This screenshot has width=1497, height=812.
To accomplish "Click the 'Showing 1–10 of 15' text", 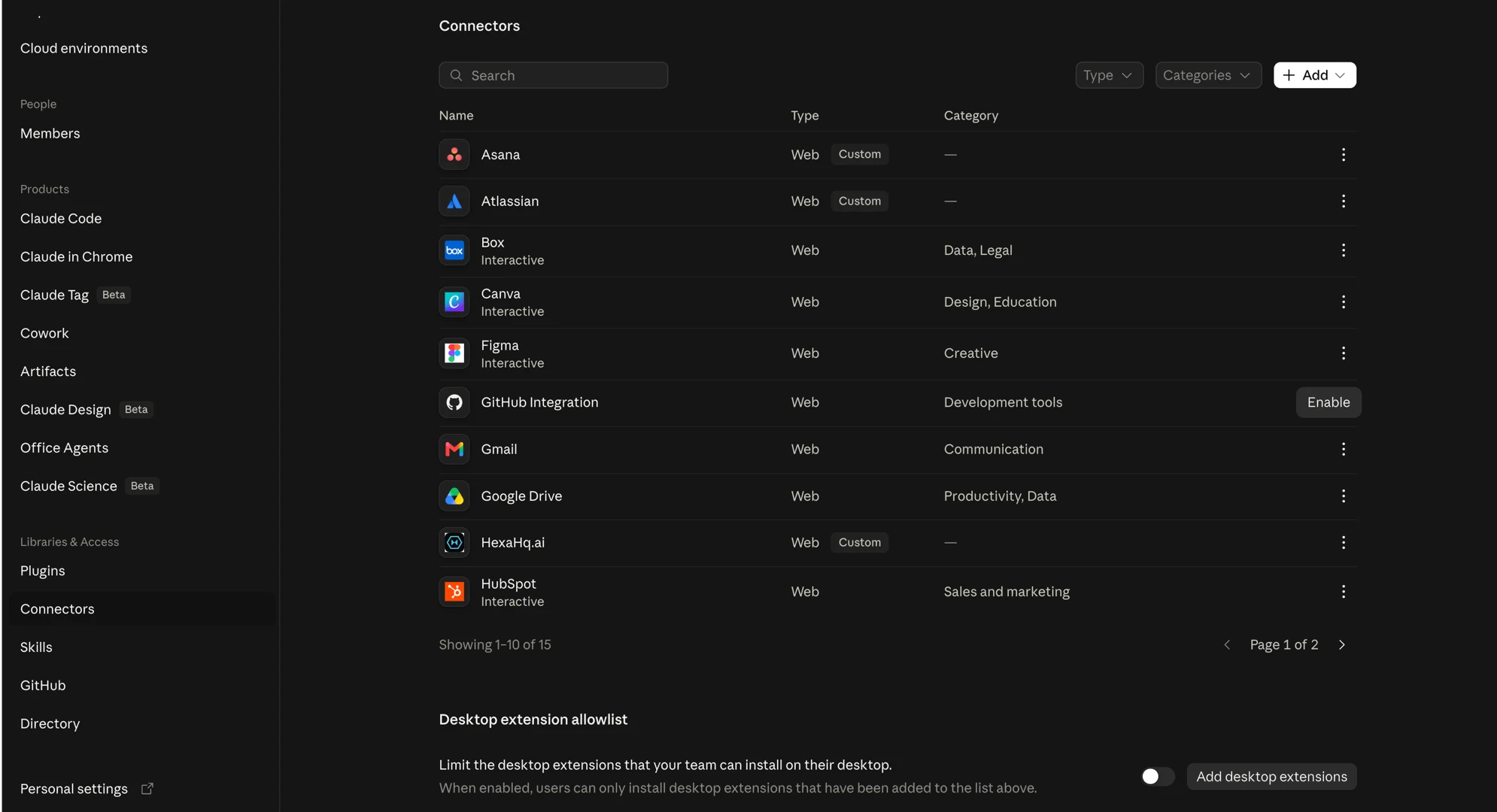I will [x=495, y=645].
